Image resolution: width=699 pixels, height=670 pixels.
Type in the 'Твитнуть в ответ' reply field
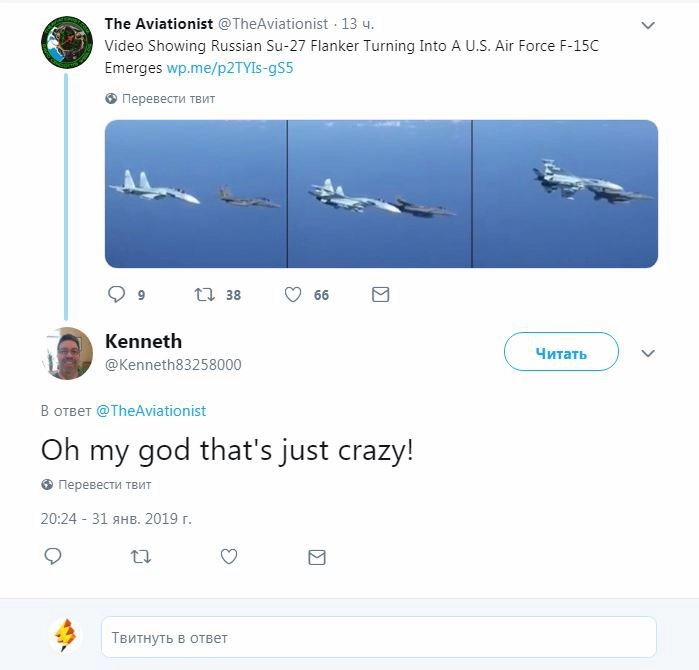(378, 637)
